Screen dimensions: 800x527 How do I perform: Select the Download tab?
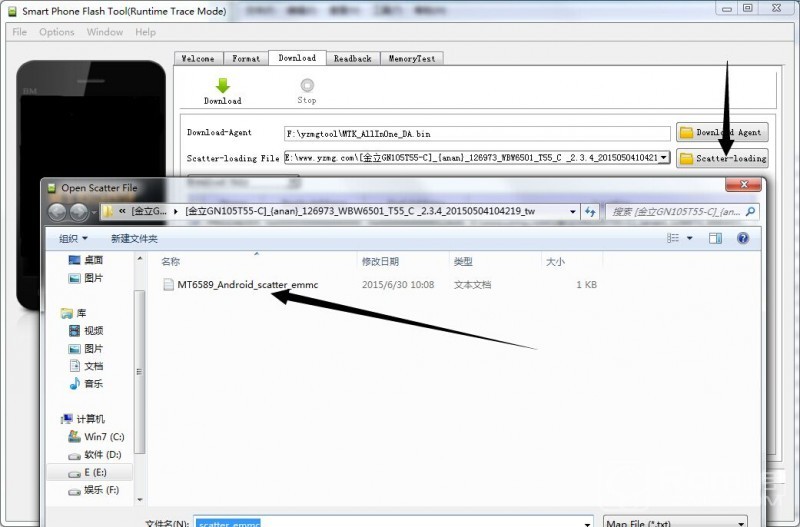pyautogui.click(x=297, y=58)
